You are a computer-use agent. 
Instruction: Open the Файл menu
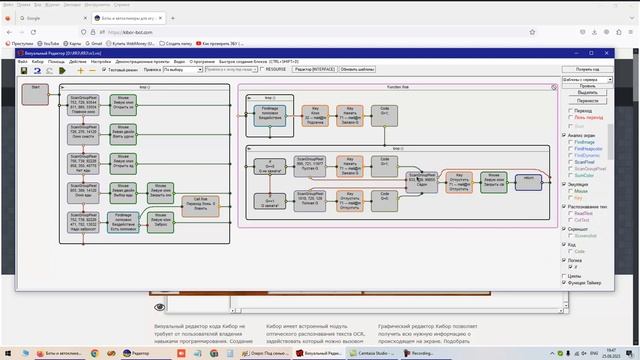[x=22, y=62]
